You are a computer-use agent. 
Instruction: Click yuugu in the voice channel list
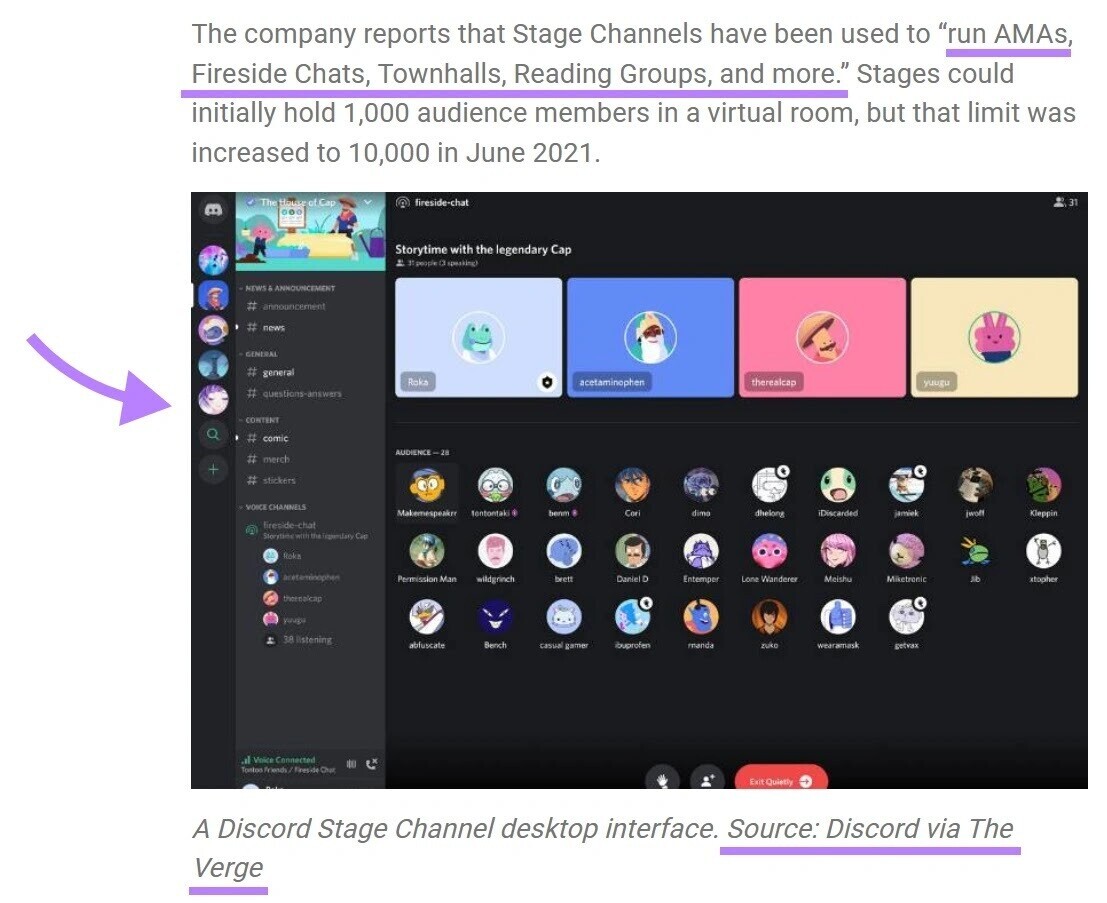click(285, 619)
